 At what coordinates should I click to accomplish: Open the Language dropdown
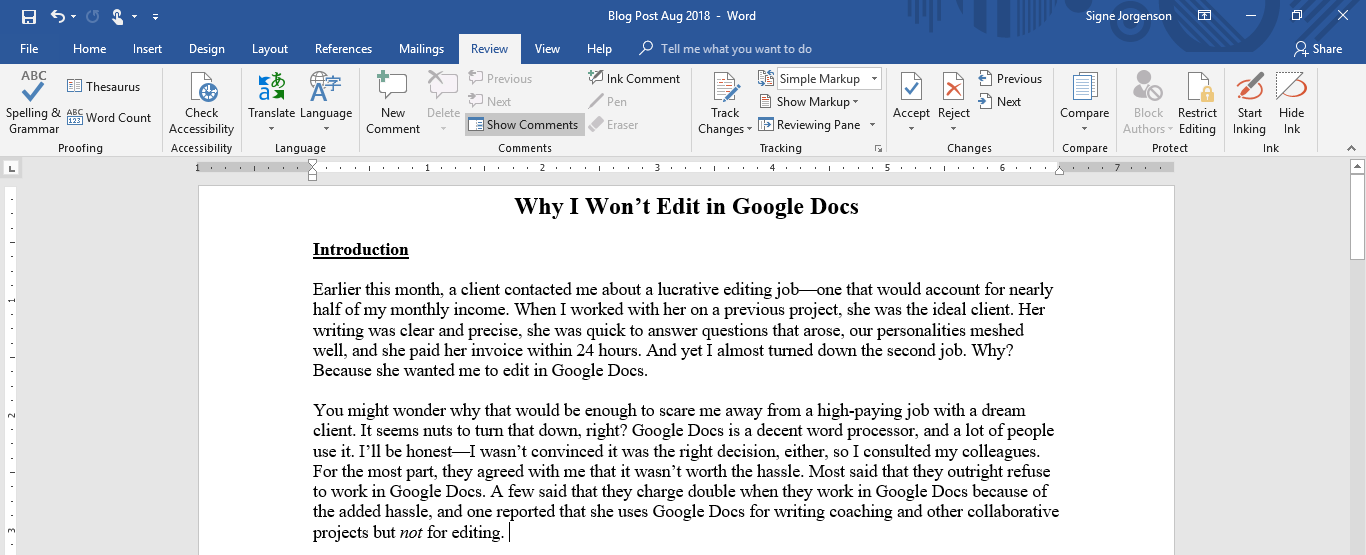326,103
